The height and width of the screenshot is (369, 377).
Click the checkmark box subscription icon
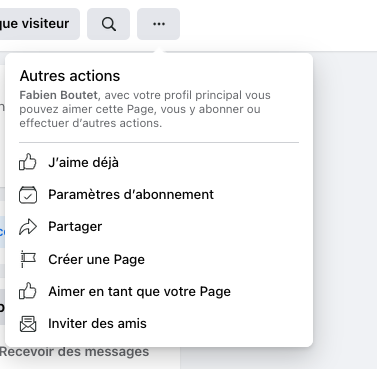pos(28,195)
